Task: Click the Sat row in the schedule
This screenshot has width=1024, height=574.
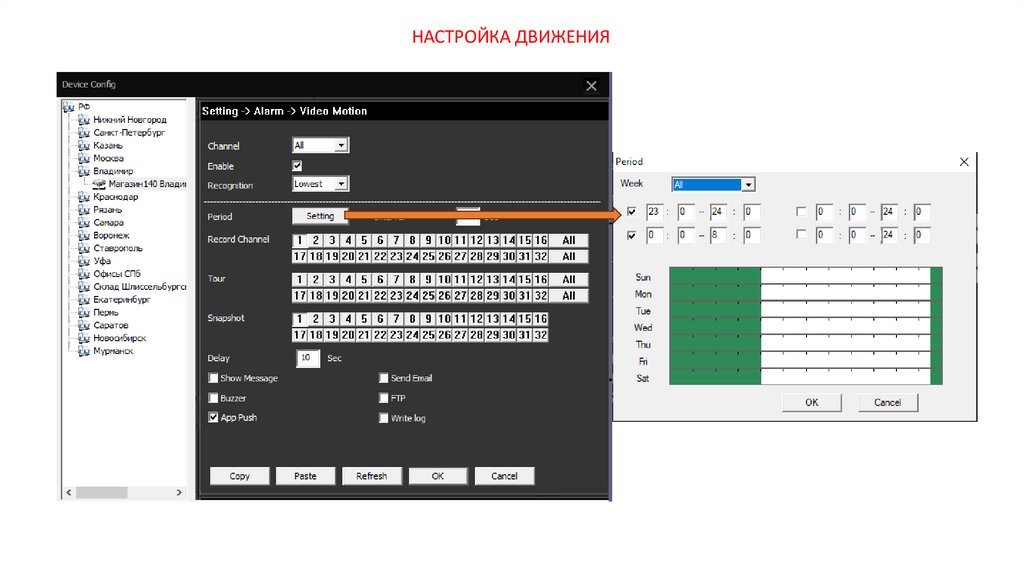Action: click(x=806, y=377)
